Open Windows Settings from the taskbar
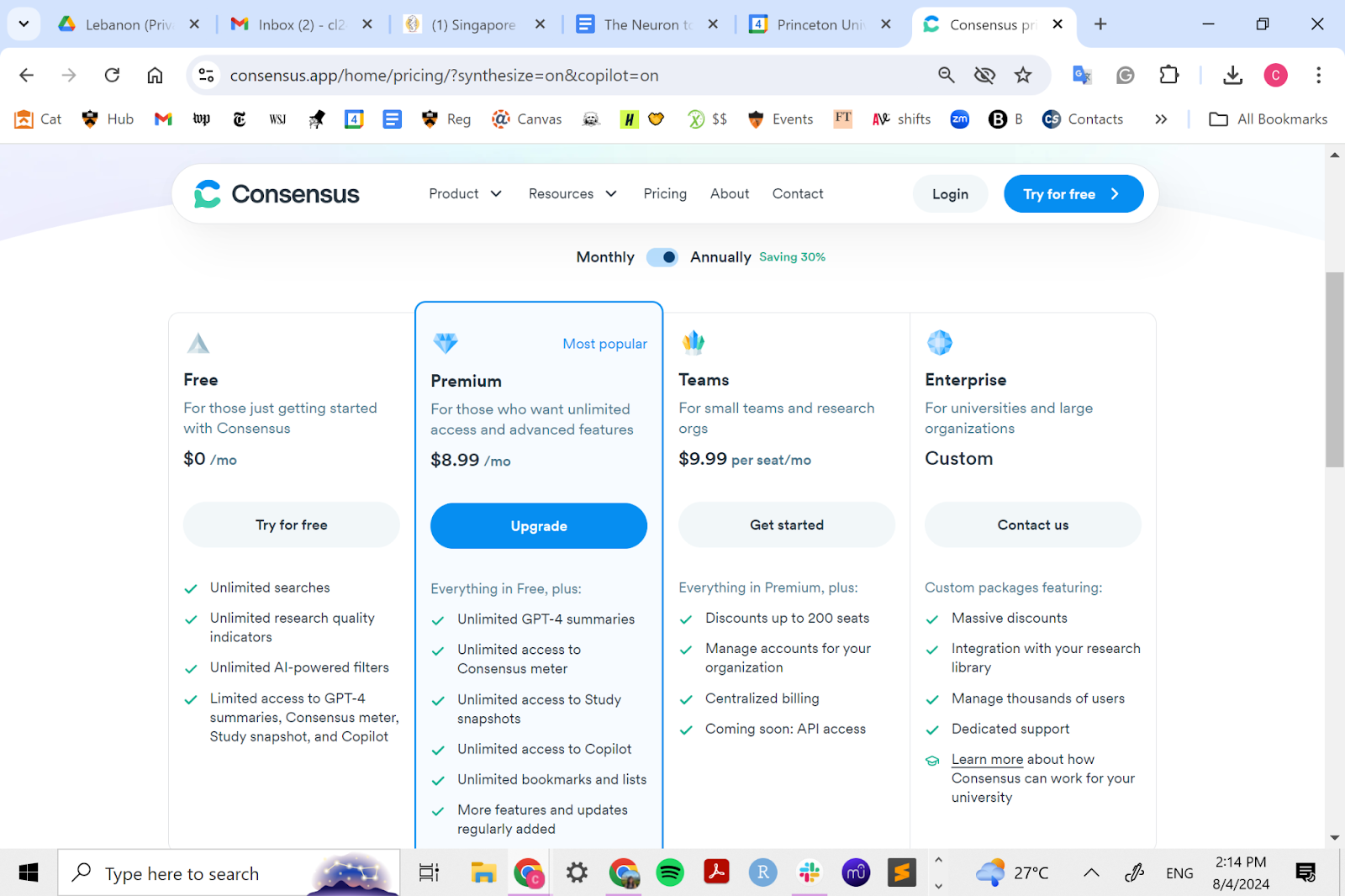The height and width of the screenshot is (896, 1345). [x=577, y=872]
